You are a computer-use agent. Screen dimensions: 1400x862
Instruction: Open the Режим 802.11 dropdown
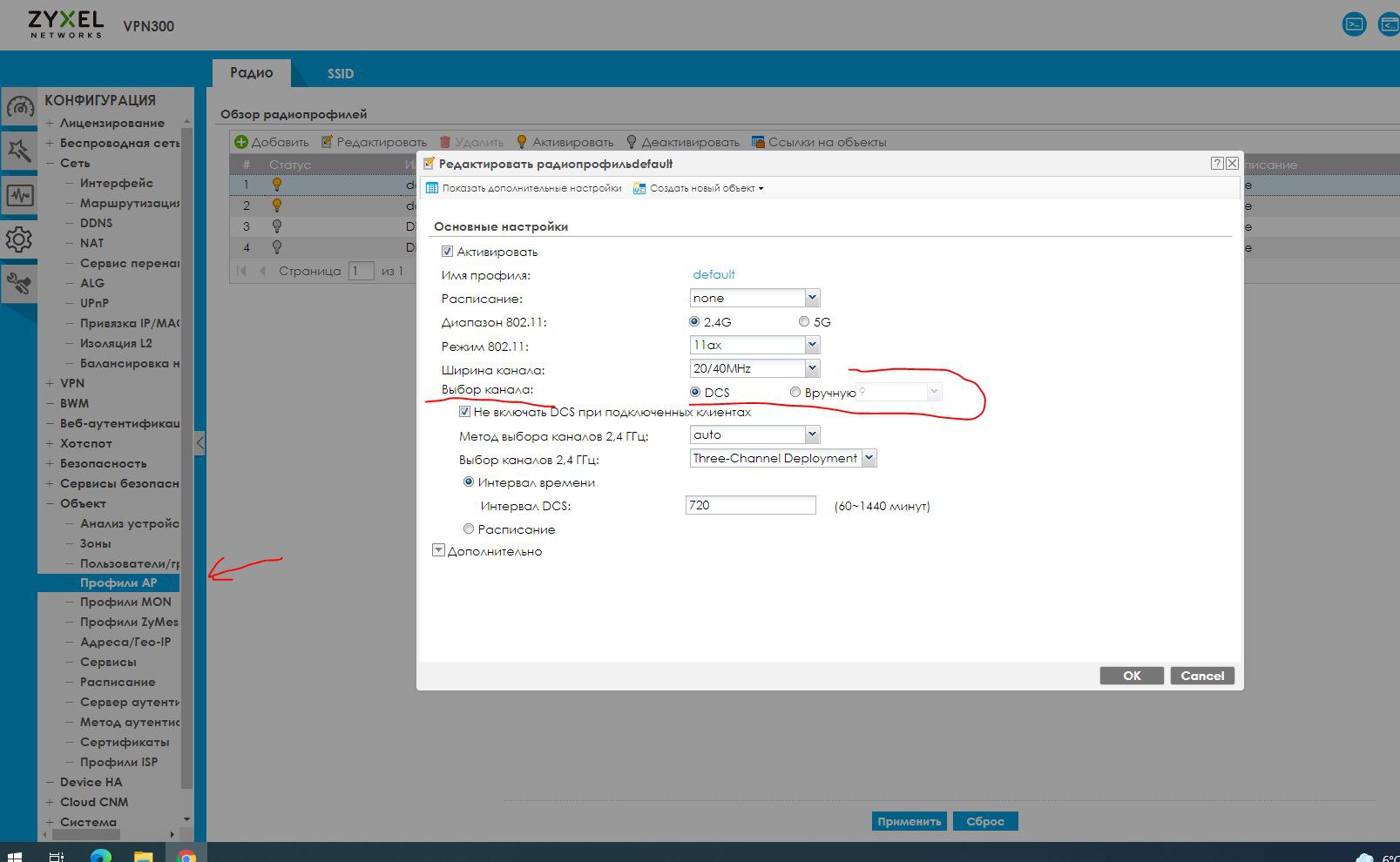(x=812, y=346)
